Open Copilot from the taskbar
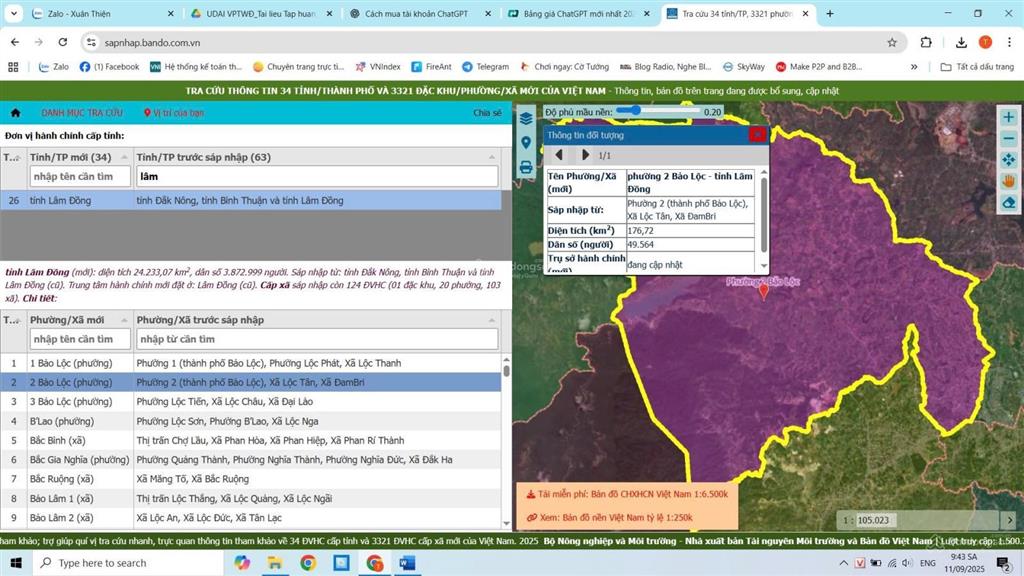The height and width of the screenshot is (576, 1024). tap(242, 563)
